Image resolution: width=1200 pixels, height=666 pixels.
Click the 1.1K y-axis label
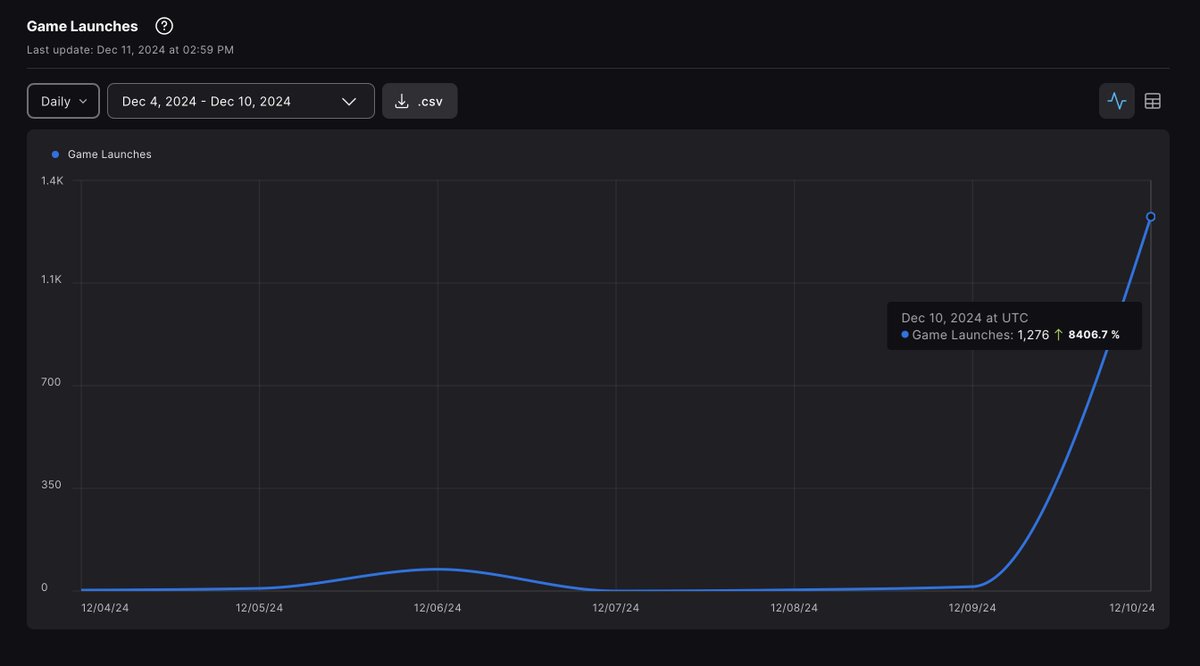click(x=52, y=280)
